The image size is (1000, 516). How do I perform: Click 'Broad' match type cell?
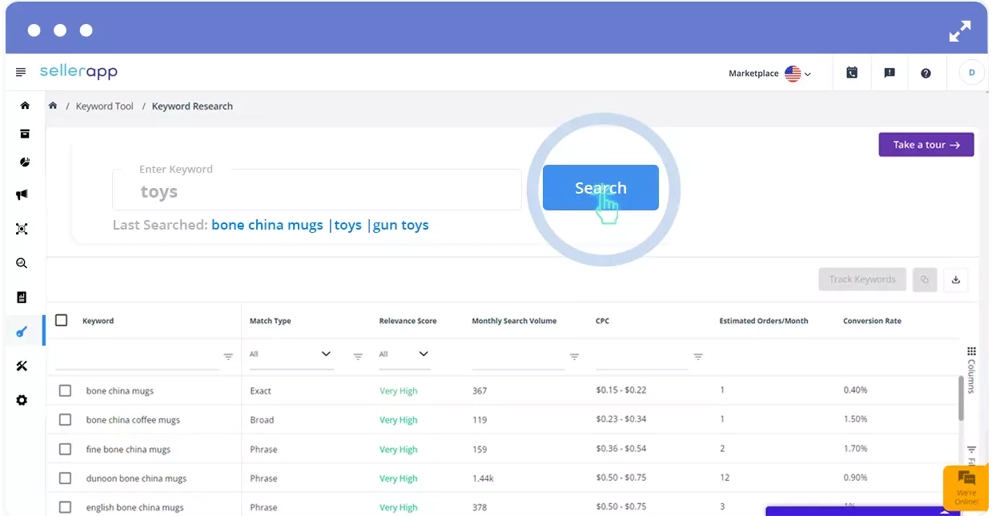[261, 420]
